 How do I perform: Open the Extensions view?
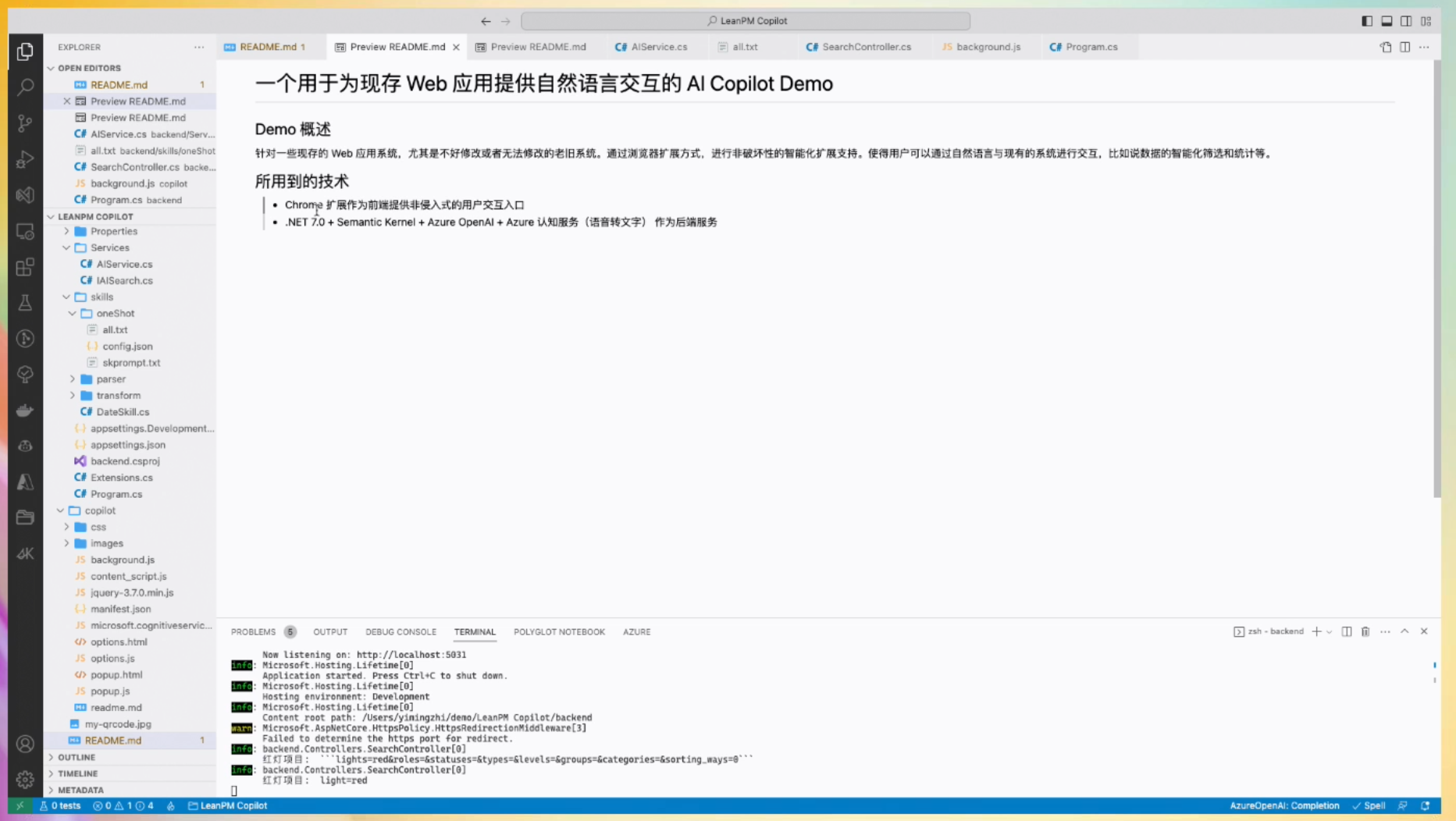point(25,267)
